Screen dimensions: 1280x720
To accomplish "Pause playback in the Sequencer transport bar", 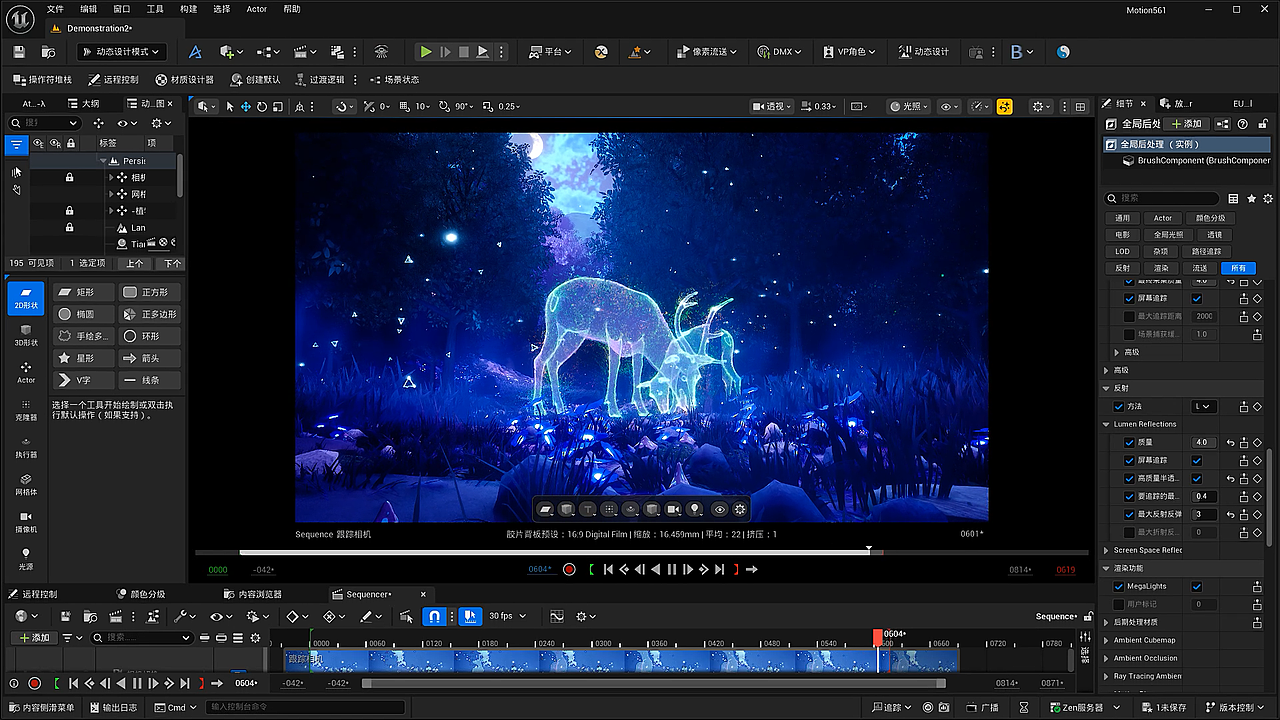I will [x=137, y=683].
